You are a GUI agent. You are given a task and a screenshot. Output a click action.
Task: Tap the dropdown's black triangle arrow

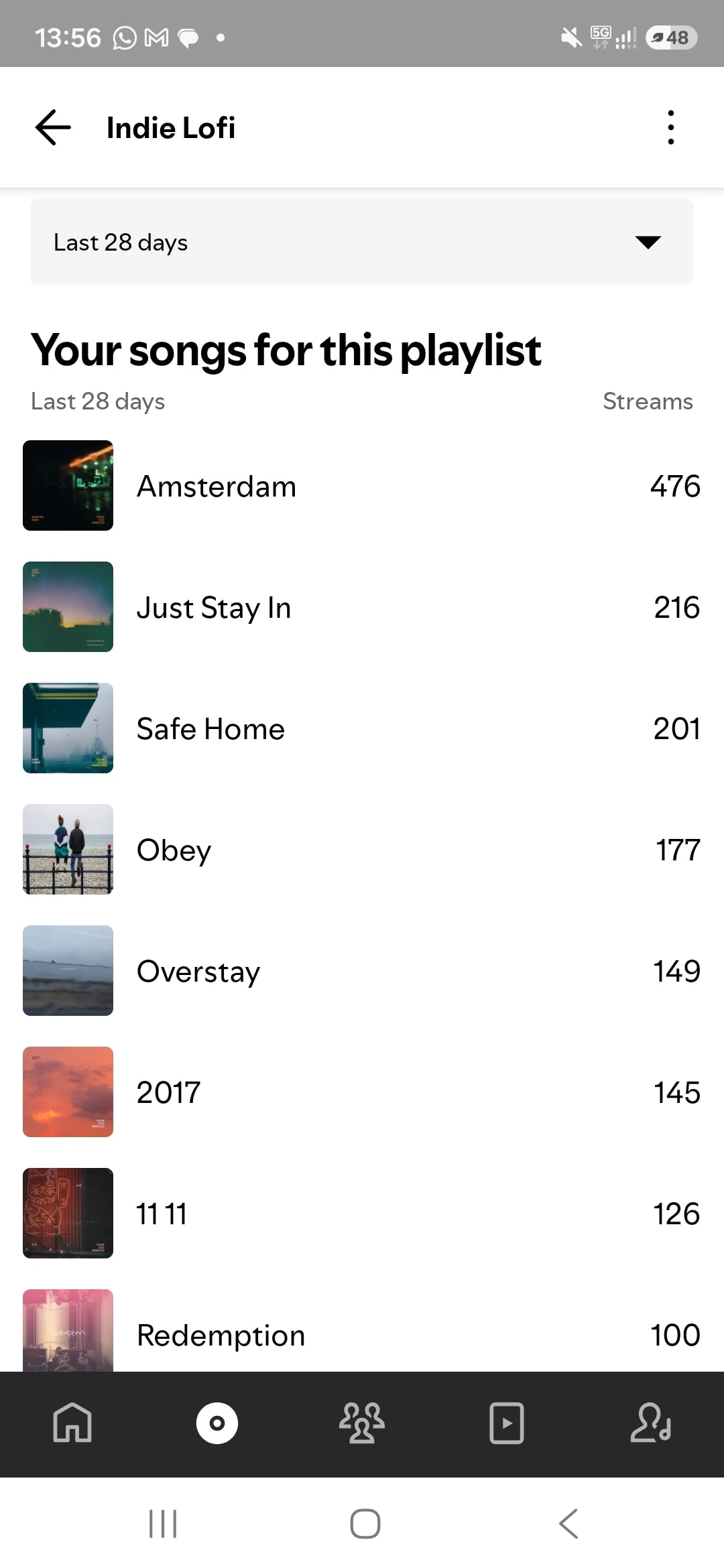pyautogui.click(x=648, y=243)
